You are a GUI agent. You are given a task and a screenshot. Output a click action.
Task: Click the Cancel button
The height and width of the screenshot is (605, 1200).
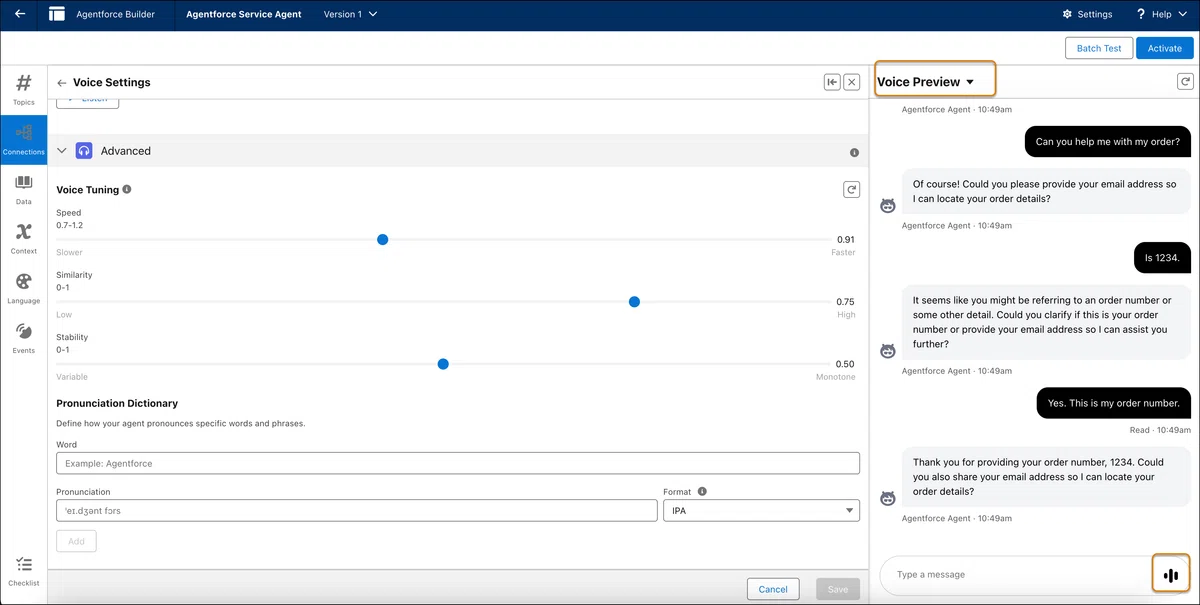pyautogui.click(x=773, y=589)
